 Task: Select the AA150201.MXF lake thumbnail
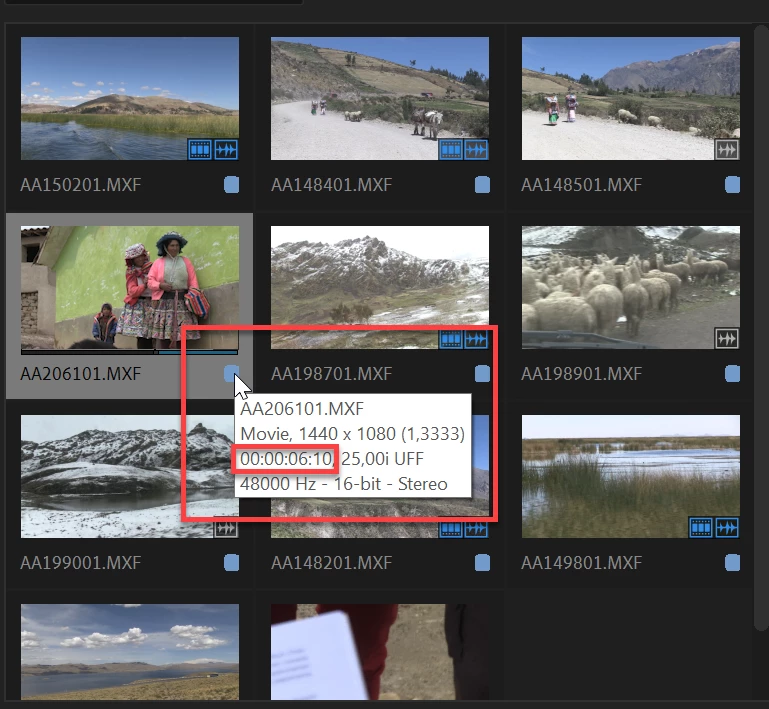coord(130,98)
